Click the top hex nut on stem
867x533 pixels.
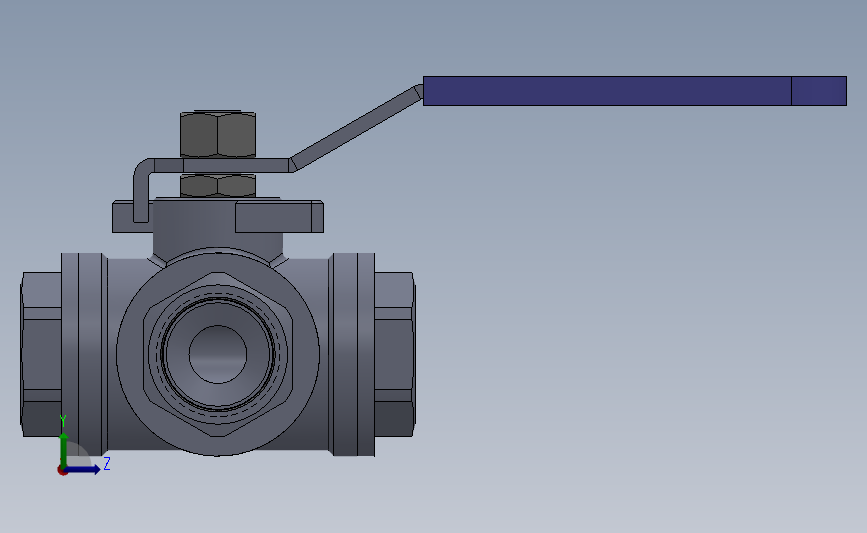[218, 134]
